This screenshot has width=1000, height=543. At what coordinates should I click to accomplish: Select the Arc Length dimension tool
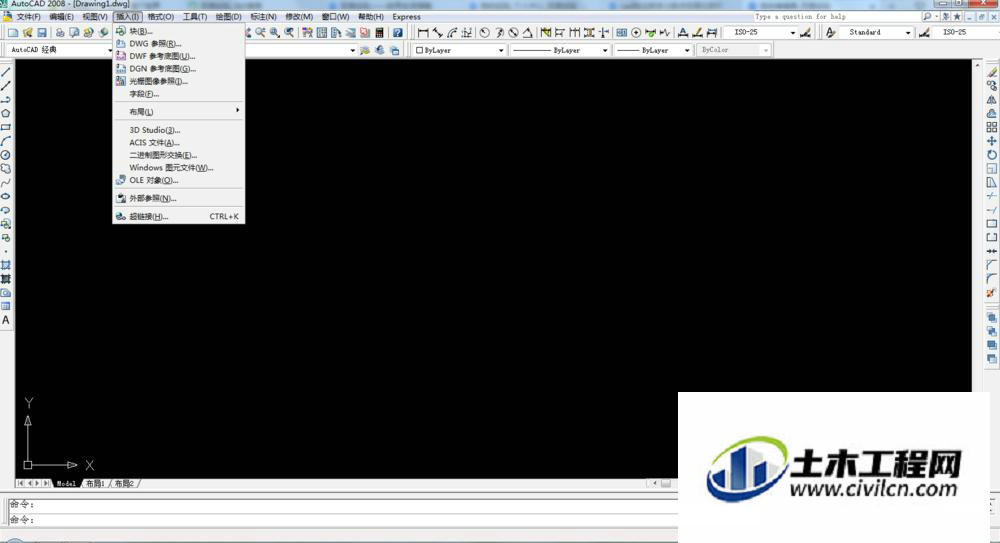pyautogui.click(x=452, y=32)
